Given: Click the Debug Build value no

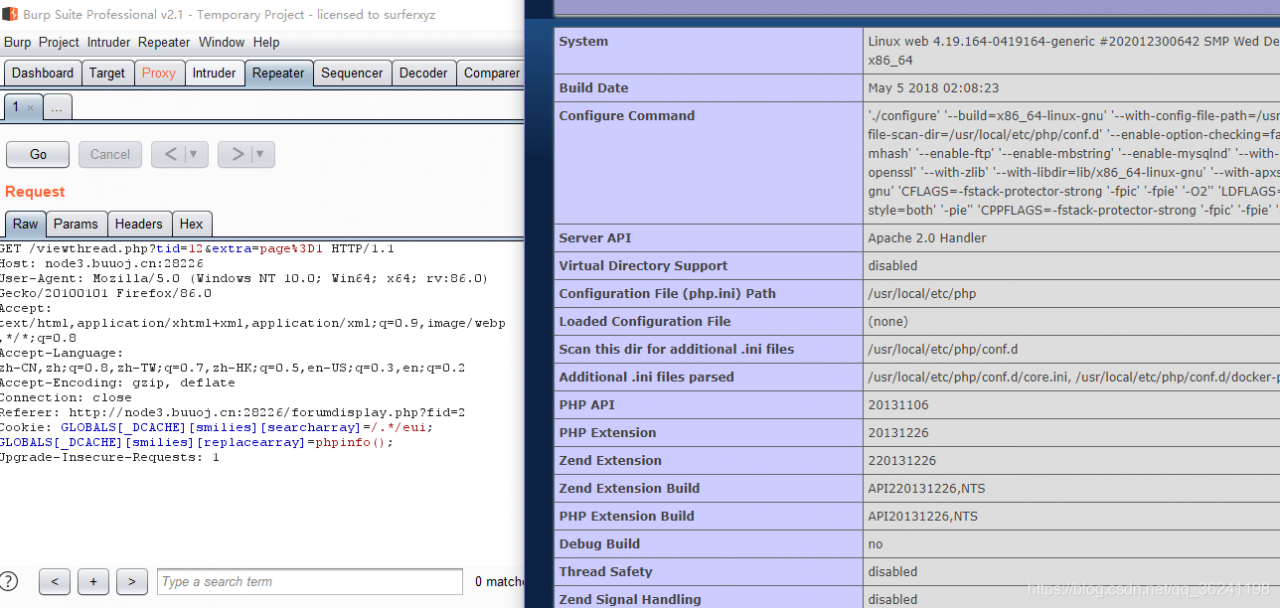Looking at the screenshot, I should [875, 544].
